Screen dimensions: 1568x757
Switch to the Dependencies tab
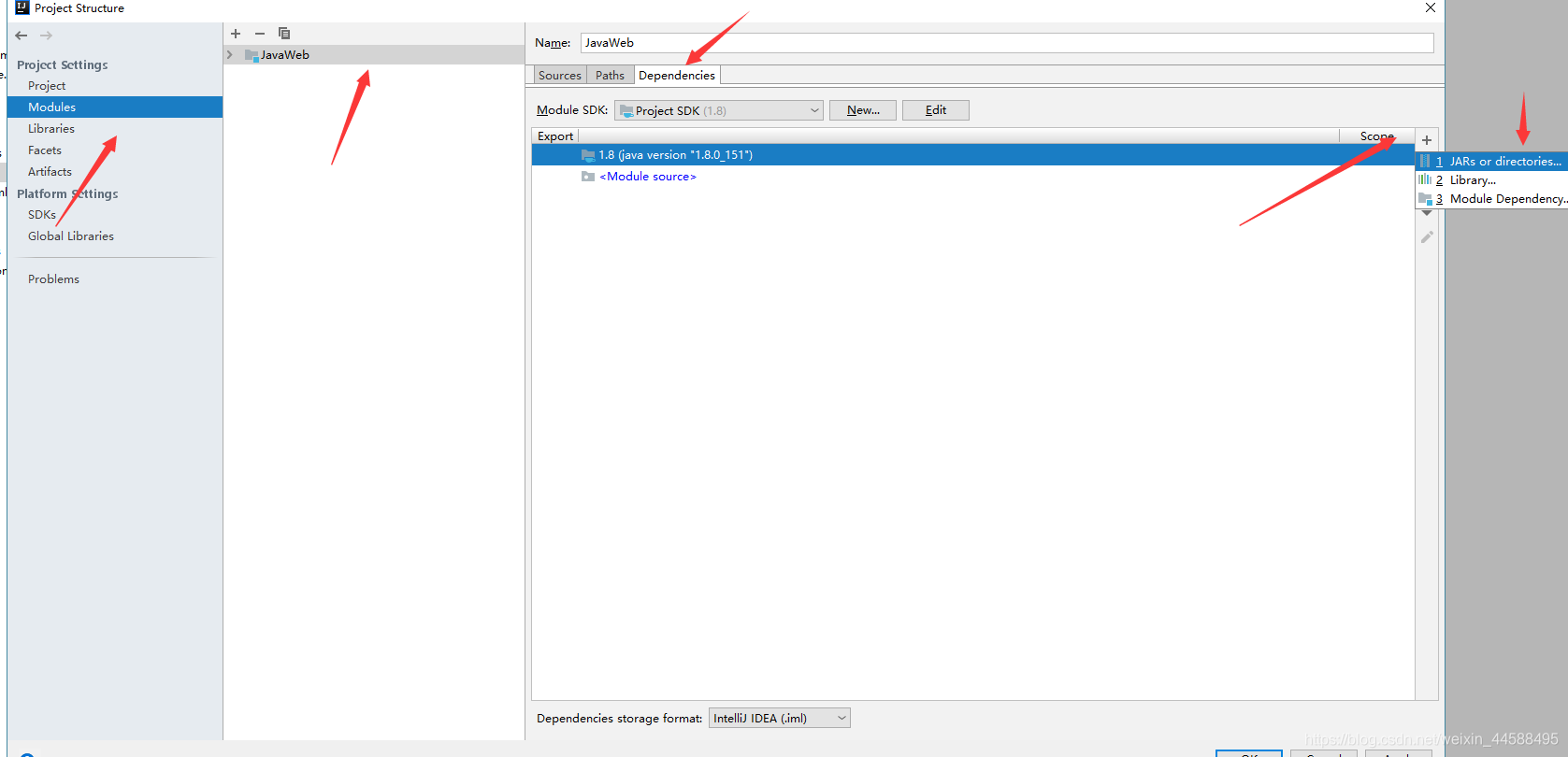(x=677, y=76)
